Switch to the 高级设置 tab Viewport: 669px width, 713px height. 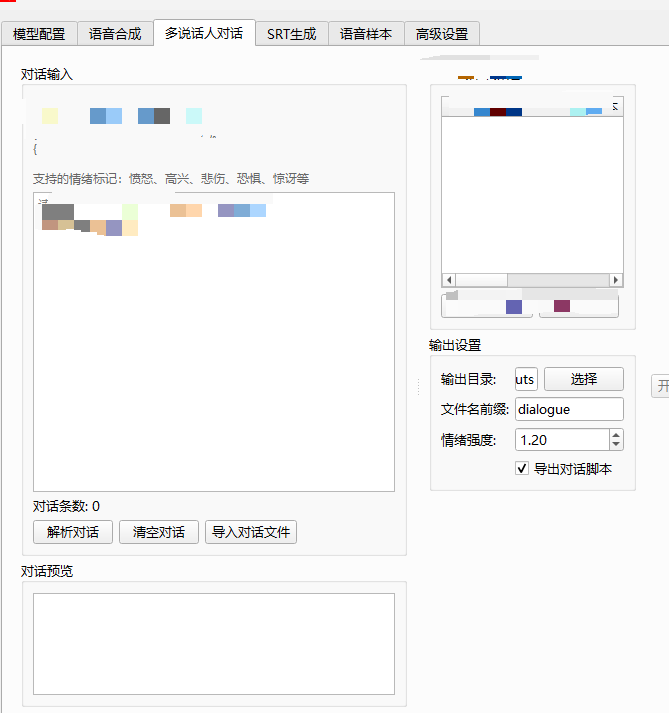click(442, 34)
